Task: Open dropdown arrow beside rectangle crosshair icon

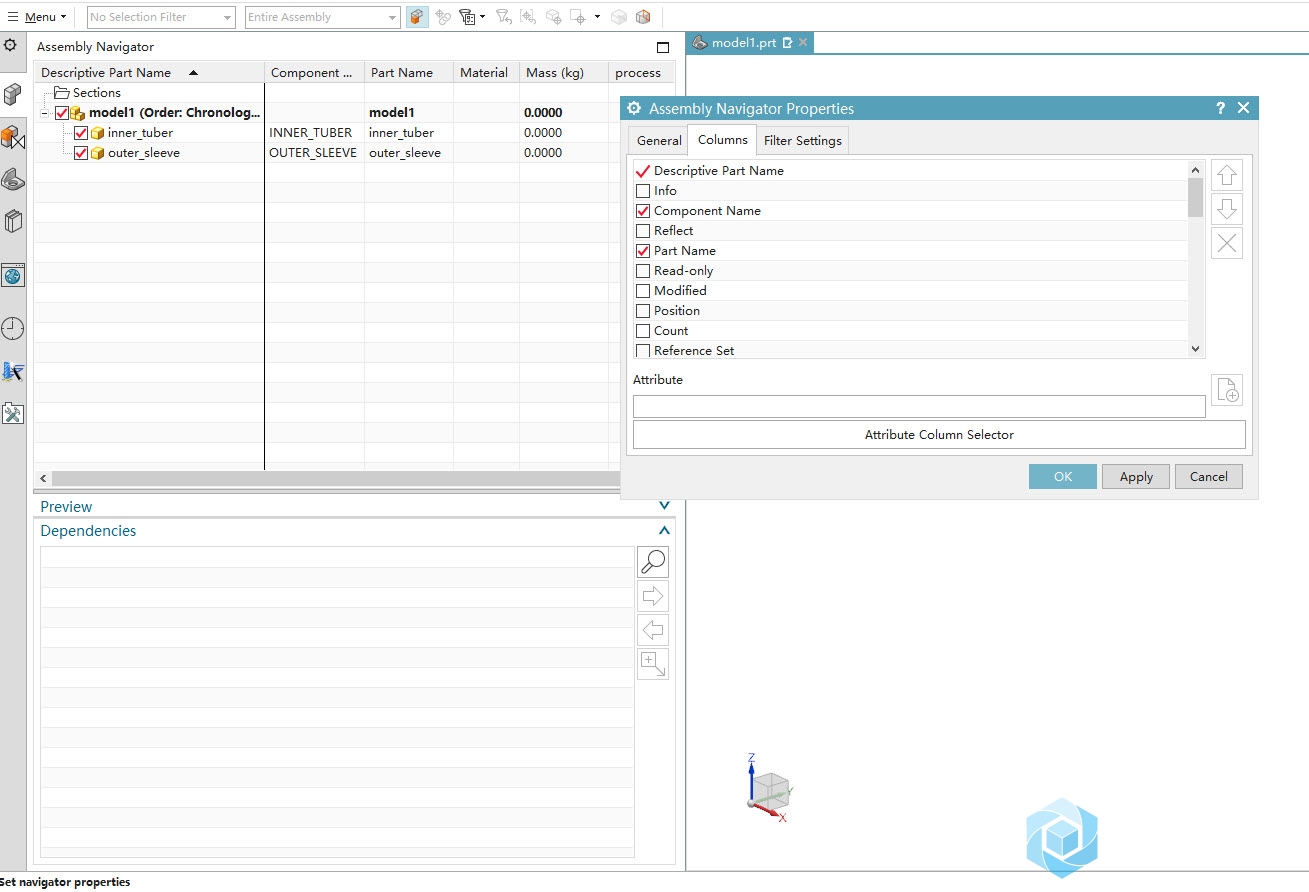Action: pos(597,17)
